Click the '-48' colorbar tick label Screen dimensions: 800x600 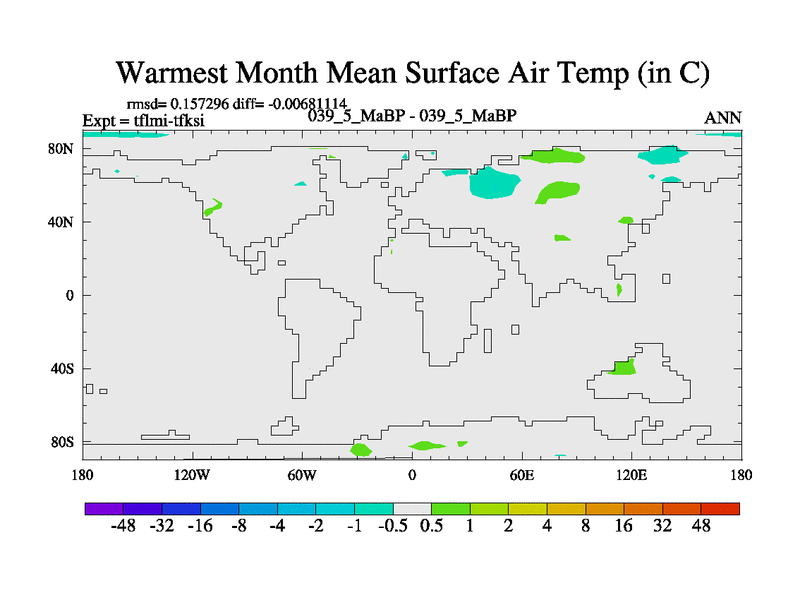124,527
